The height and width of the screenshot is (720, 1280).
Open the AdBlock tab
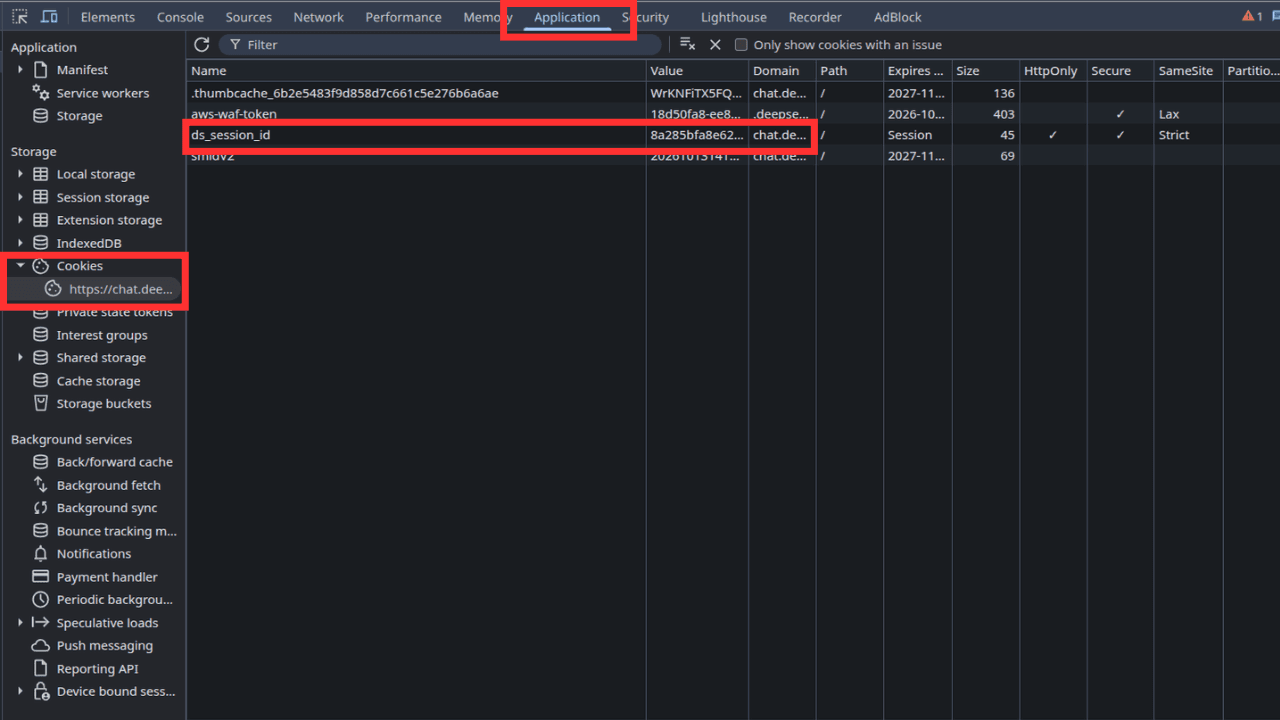pyautogui.click(x=898, y=17)
